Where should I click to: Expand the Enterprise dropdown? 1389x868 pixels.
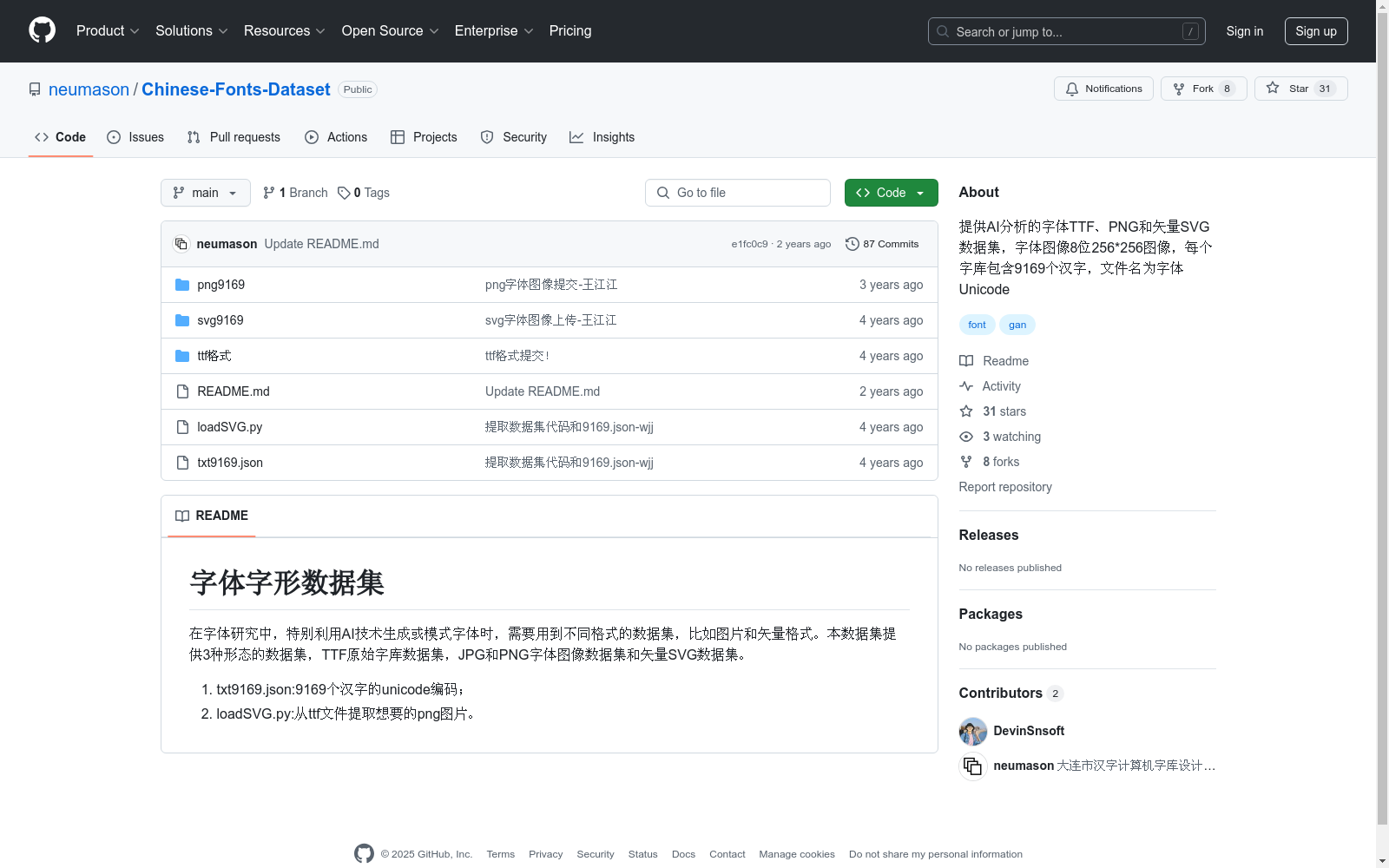tap(494, 30)
